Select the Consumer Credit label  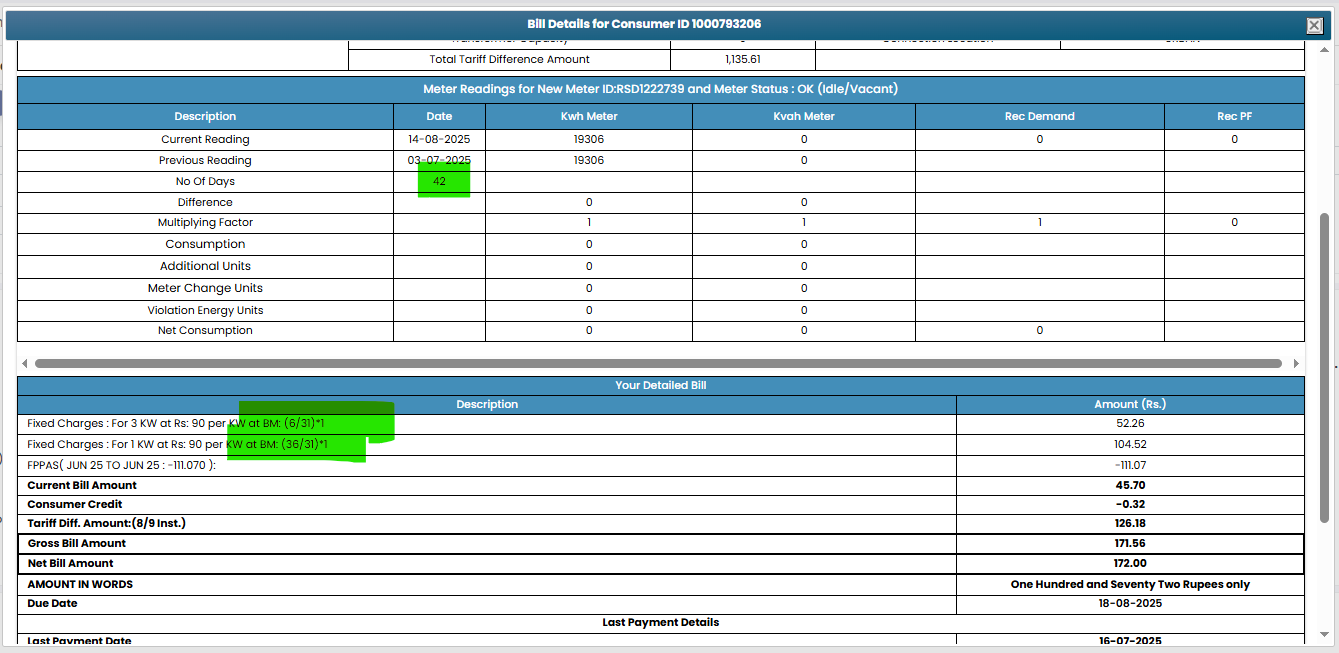[75, 504]
